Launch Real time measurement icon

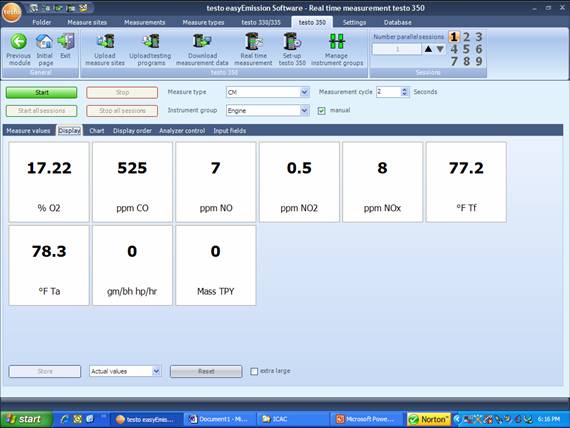[254, 41]
